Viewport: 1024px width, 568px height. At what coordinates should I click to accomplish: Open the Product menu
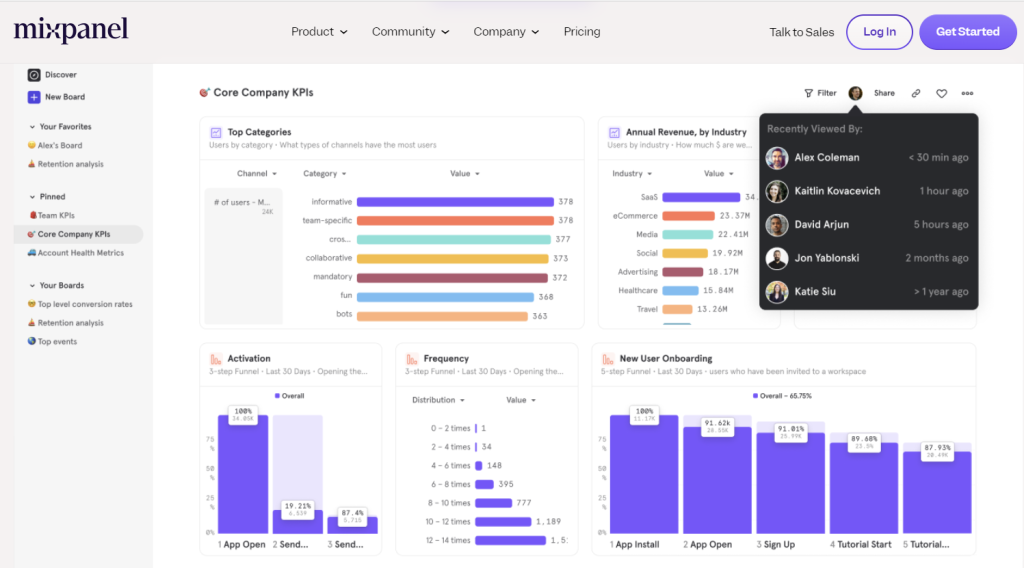319,31
